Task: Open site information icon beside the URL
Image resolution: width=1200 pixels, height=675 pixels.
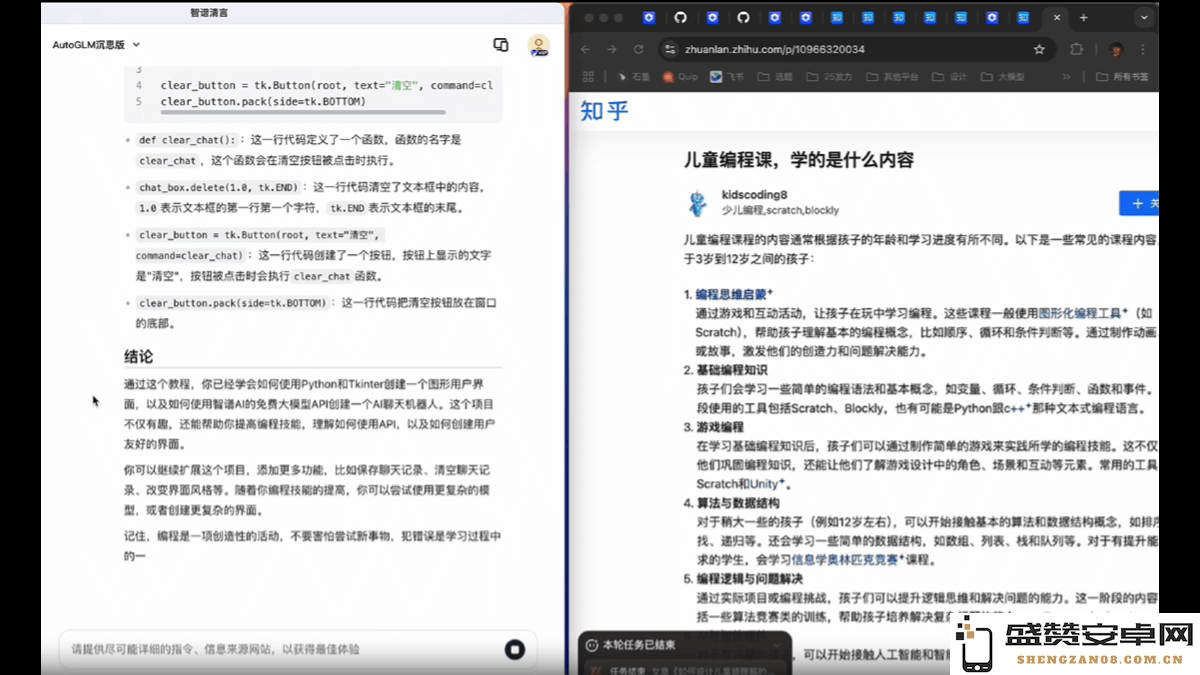Action: pyautogui.click(x=670, y=49)
